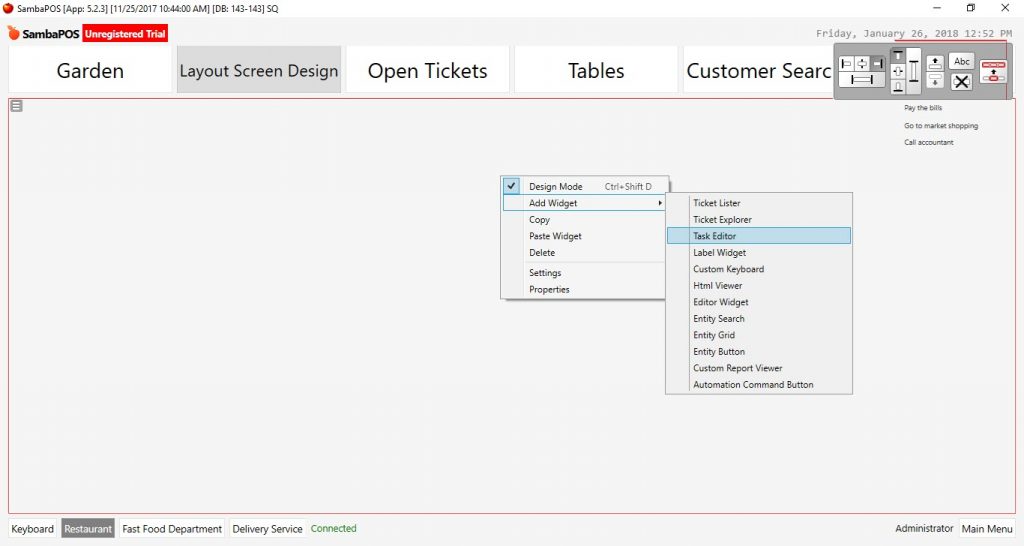Click the Main Menu button
Image resolution: width=1024 pixels, height=546 pixels.
coord(987,528)
